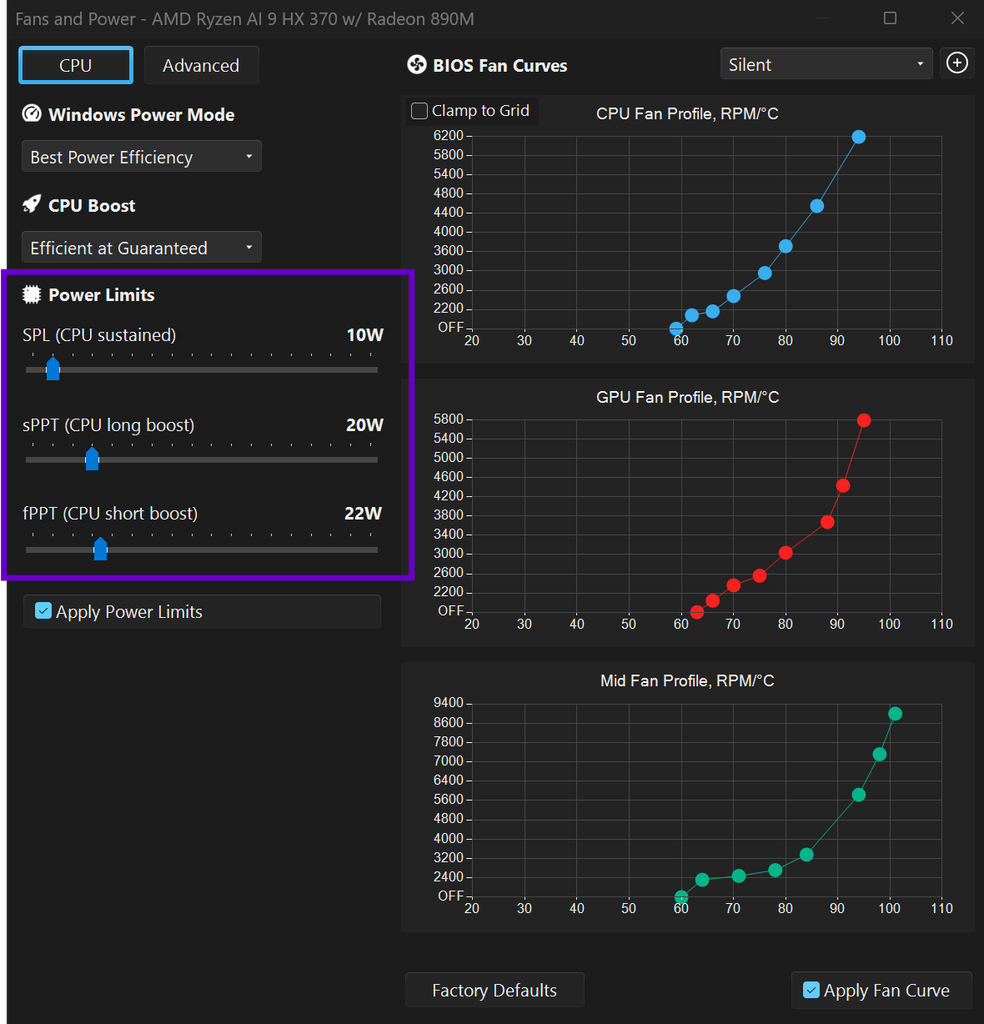Click the BIOS Fan Curves fan icon

tap(417, 65)
